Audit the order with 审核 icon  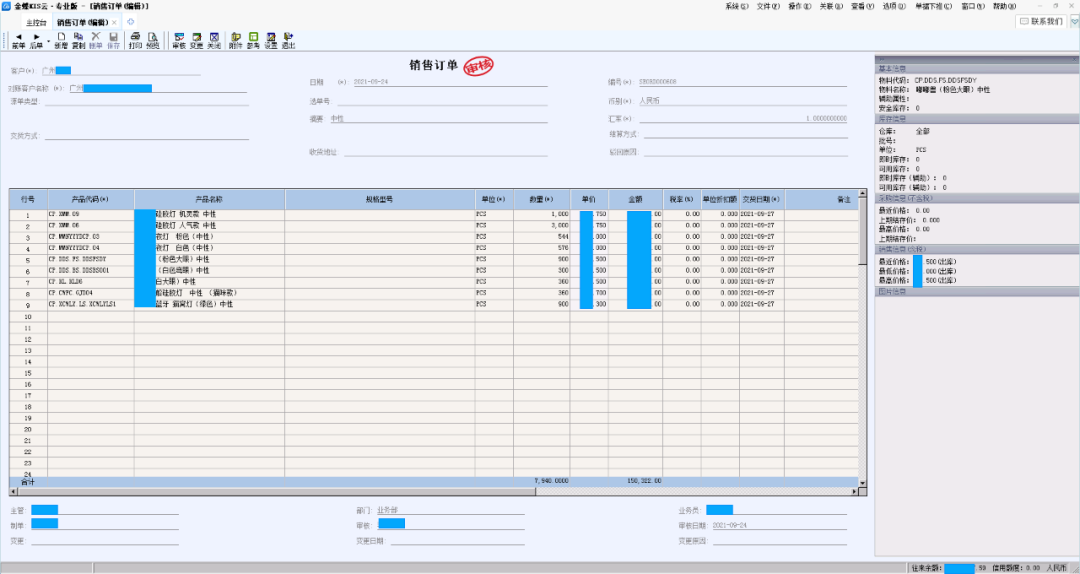click(179, 41)
